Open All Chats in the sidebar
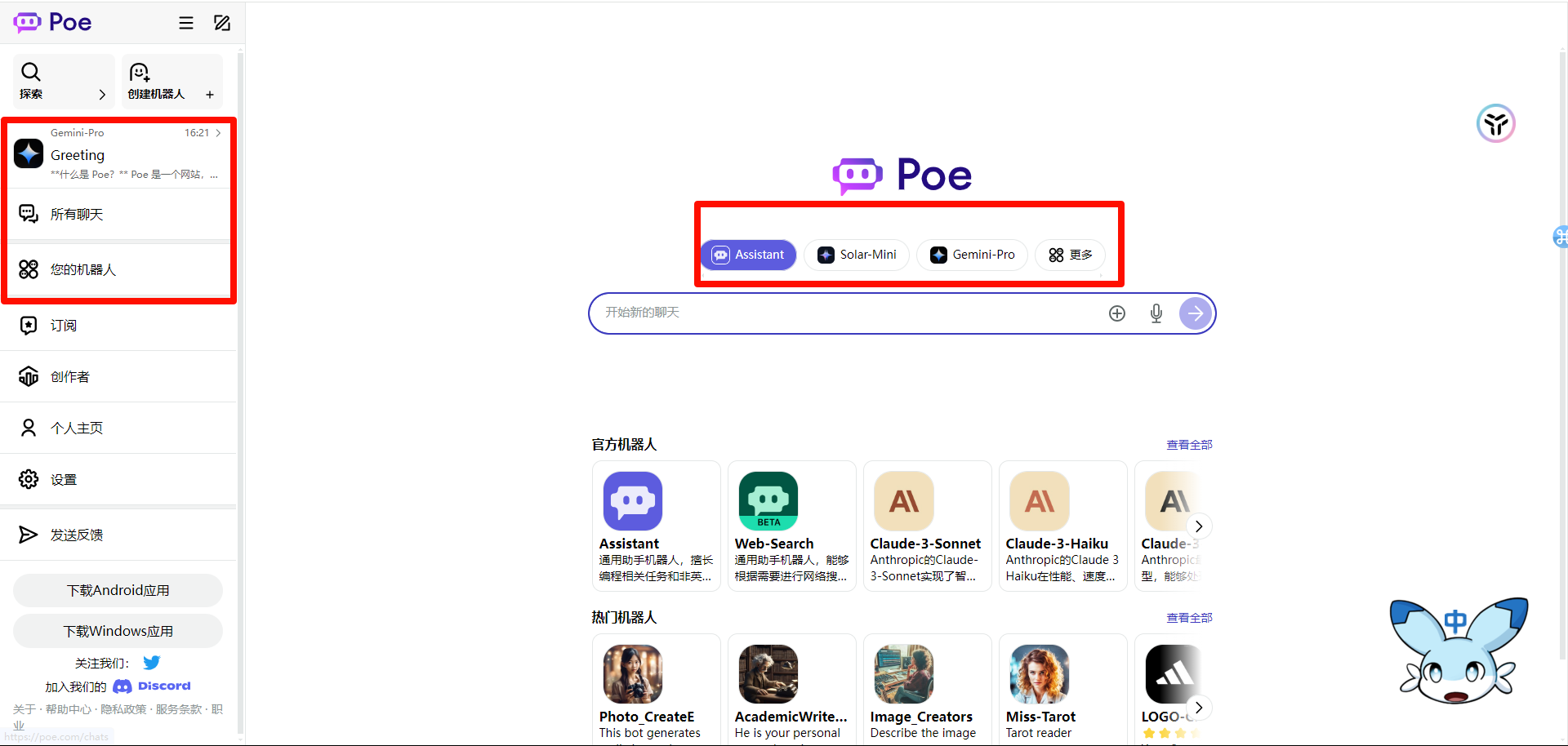Image resolution: width=1568 pixels, height=746 pixels. pos(77,215)
